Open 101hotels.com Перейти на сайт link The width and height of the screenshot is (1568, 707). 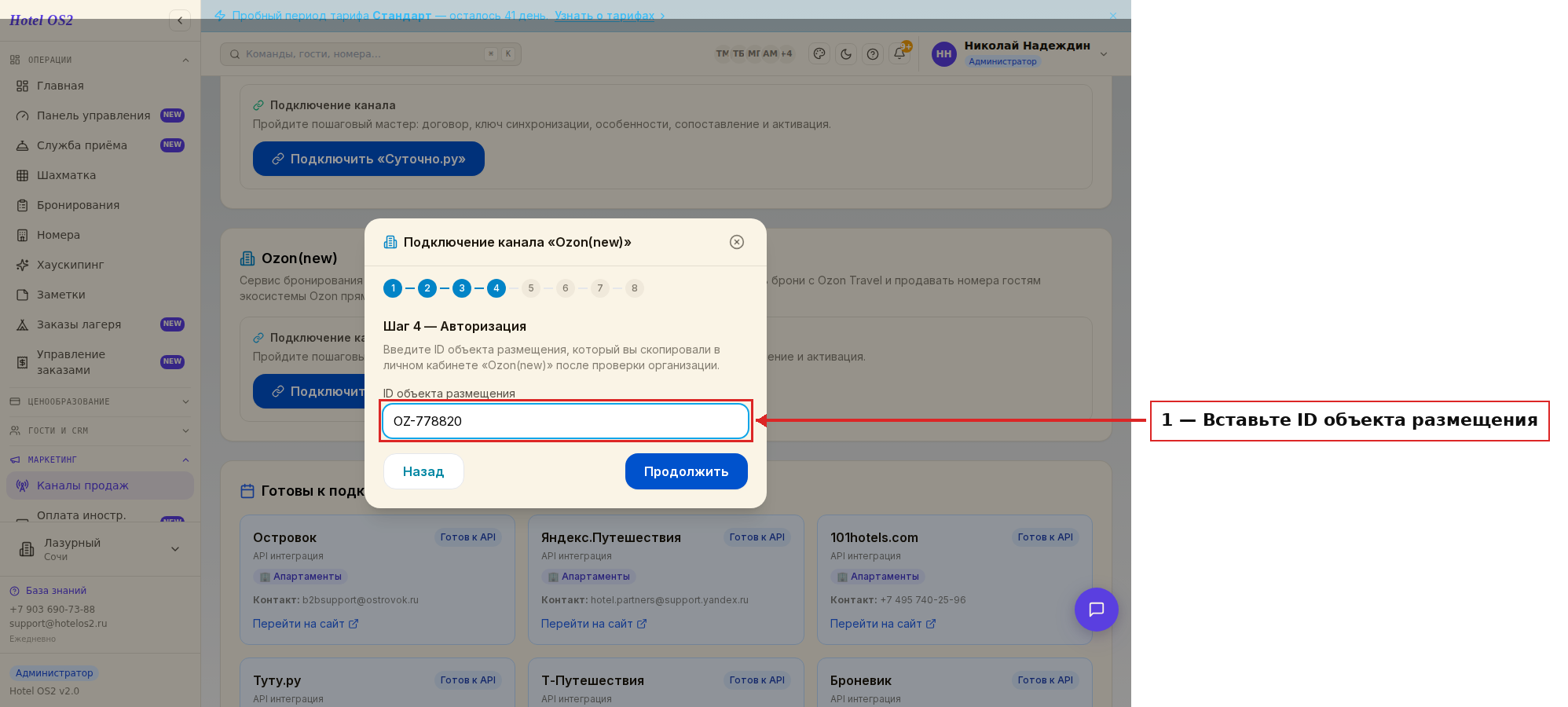pos(883,624)
